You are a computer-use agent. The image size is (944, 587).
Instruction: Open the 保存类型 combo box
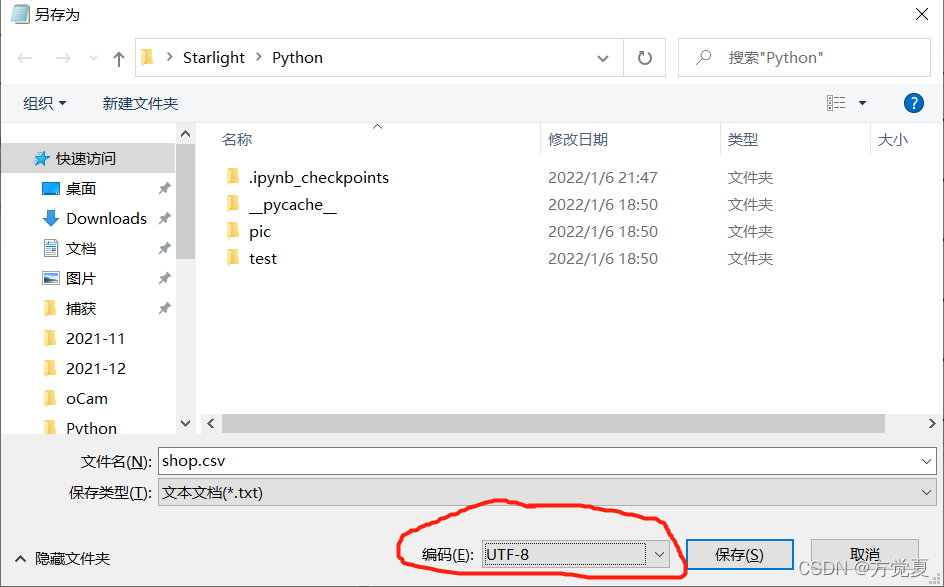[547, 493]
